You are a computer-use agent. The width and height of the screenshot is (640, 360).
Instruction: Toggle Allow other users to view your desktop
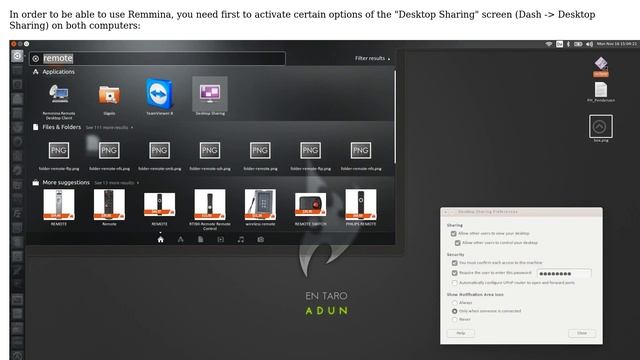pyautogui.click(x=453, y=234)
